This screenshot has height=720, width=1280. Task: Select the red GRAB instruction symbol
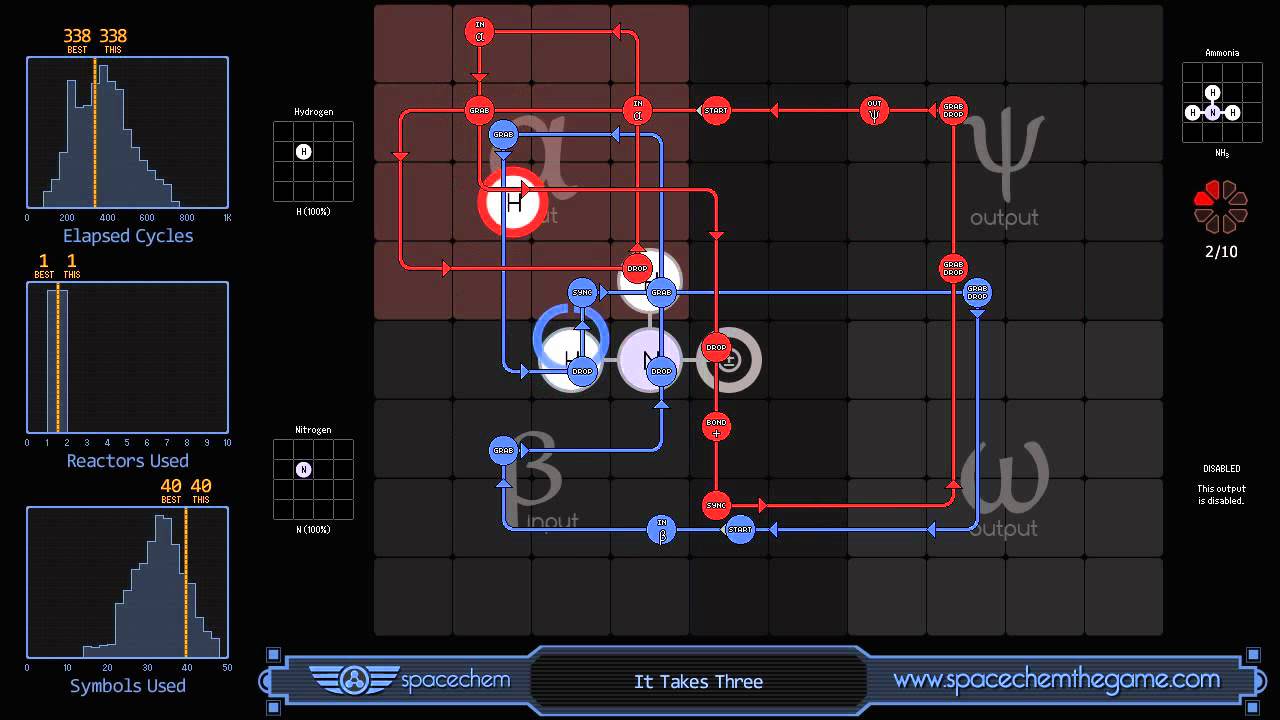pyautogui.click(x=479, y=109)
